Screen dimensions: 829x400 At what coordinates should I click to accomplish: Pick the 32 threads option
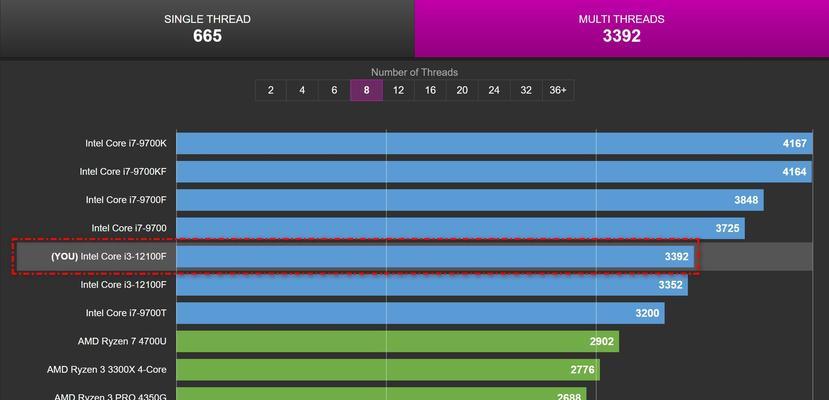tap(526, 90)
